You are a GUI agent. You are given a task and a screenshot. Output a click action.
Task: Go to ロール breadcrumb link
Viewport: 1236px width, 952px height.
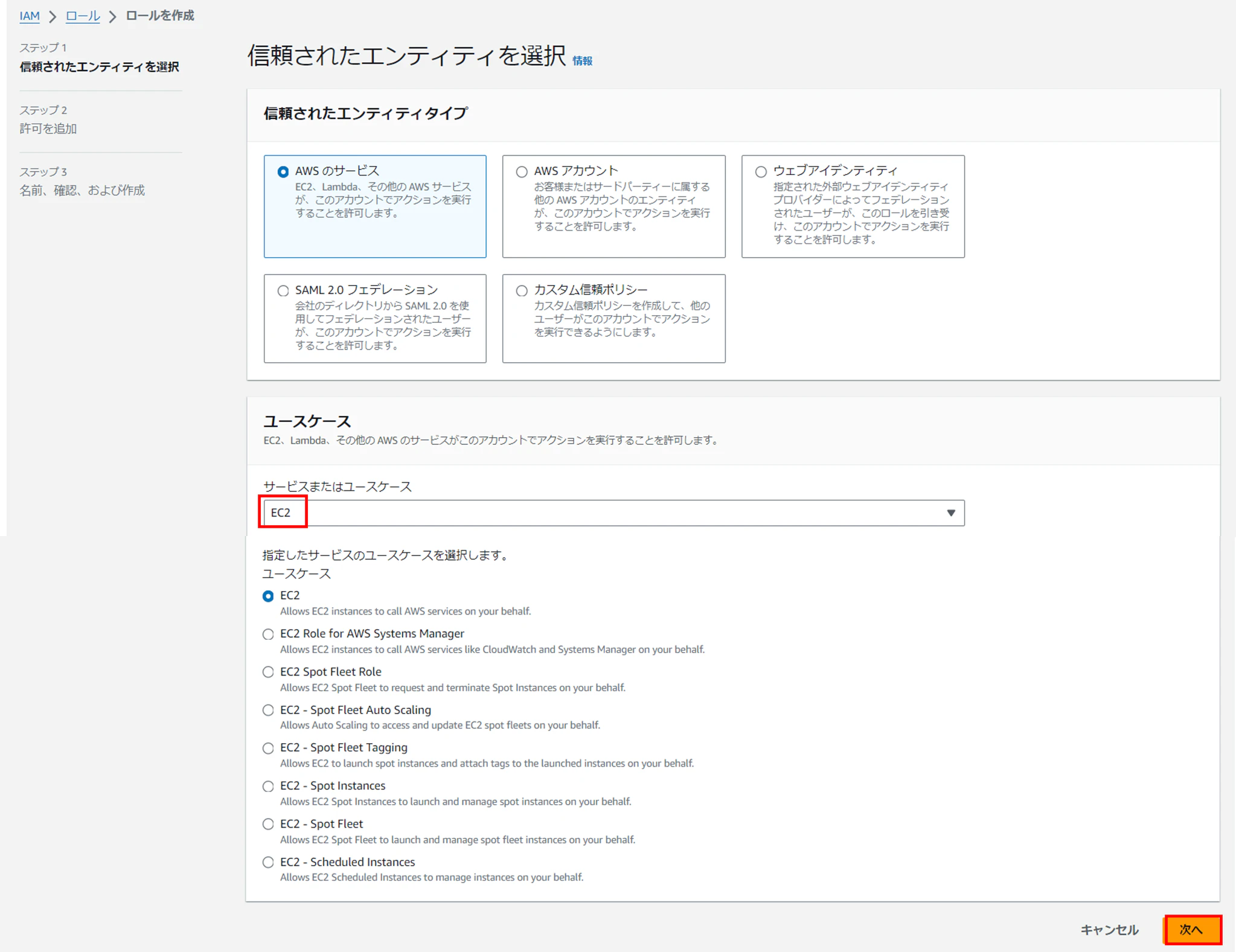click(83, 16)
